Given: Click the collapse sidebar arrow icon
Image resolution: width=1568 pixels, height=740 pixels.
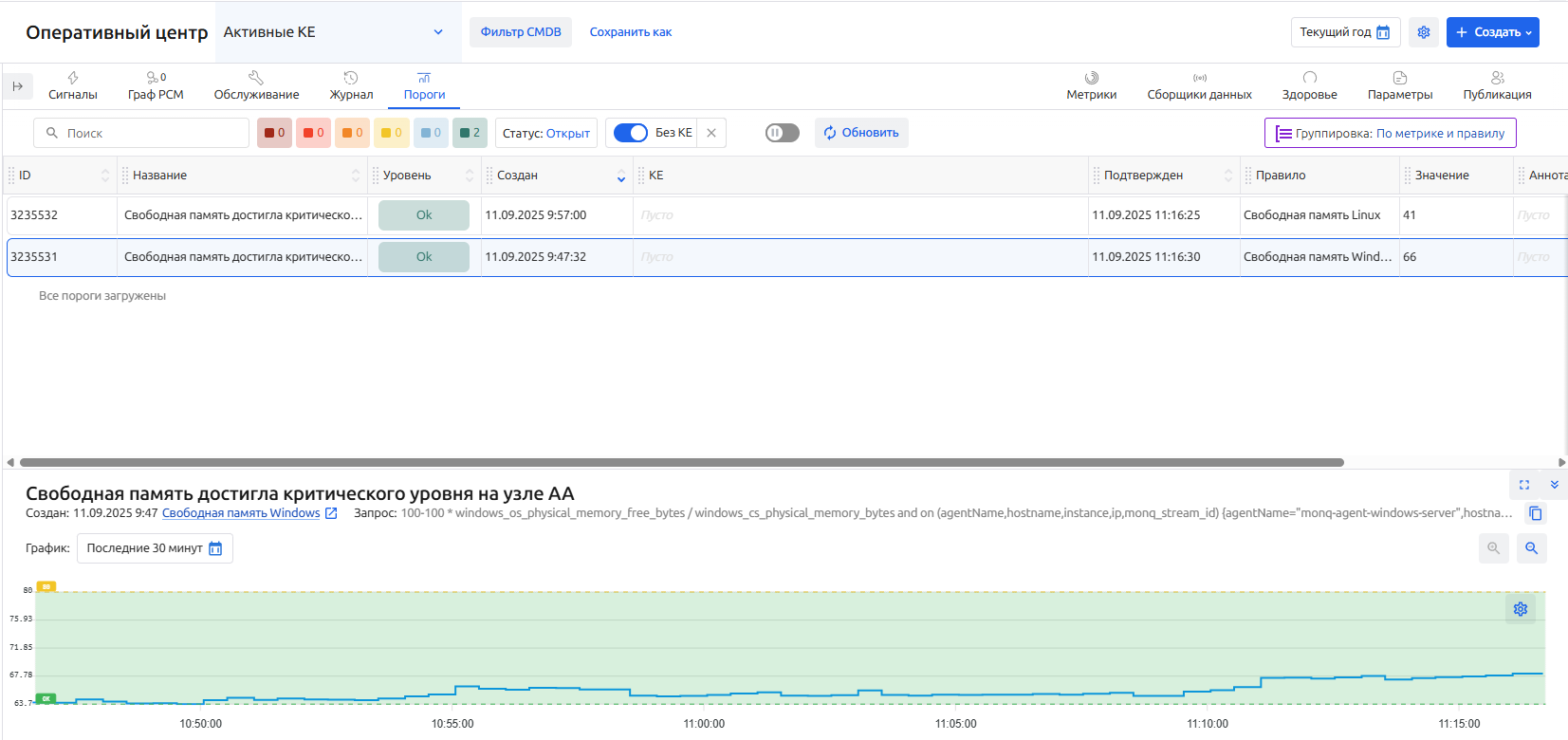Looking at the screenshot, I should [18, 86].
